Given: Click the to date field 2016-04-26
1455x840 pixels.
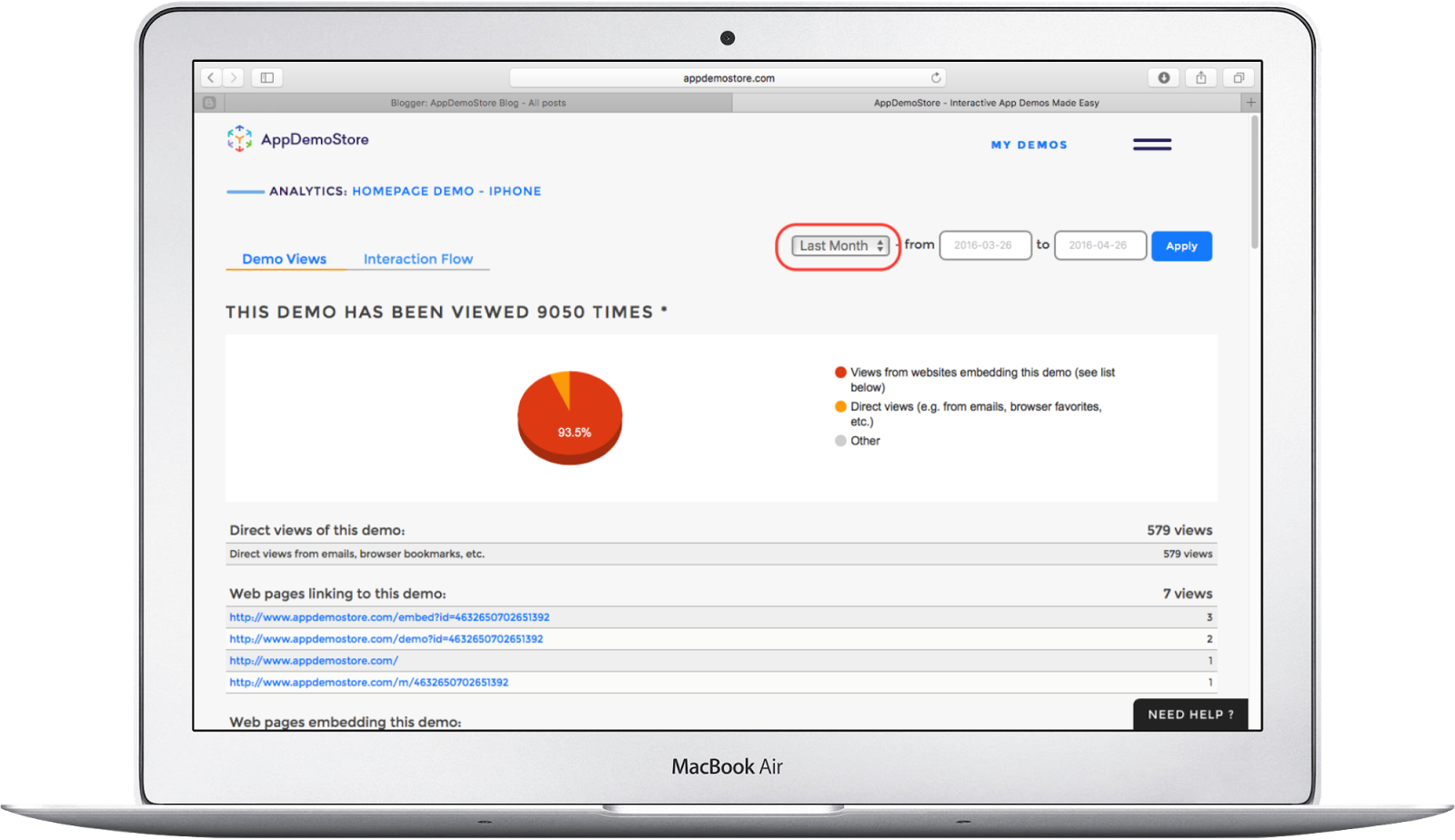Looking at the screenshot, I should point(1099,245).
